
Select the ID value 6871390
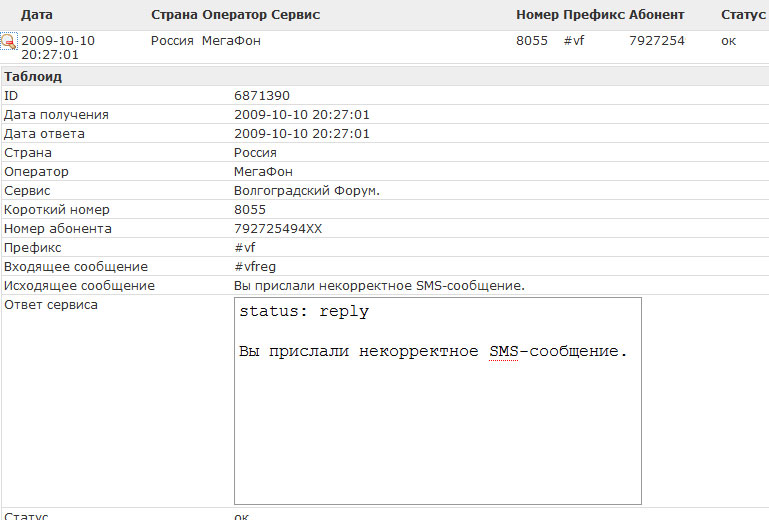point(262,96)
